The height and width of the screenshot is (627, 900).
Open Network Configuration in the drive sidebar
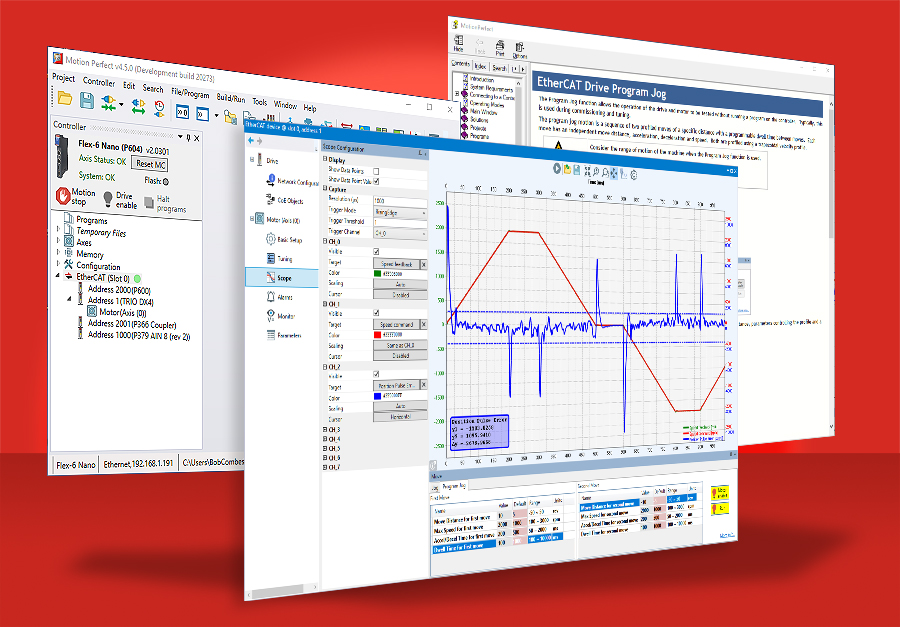click(x=292, y=181)
